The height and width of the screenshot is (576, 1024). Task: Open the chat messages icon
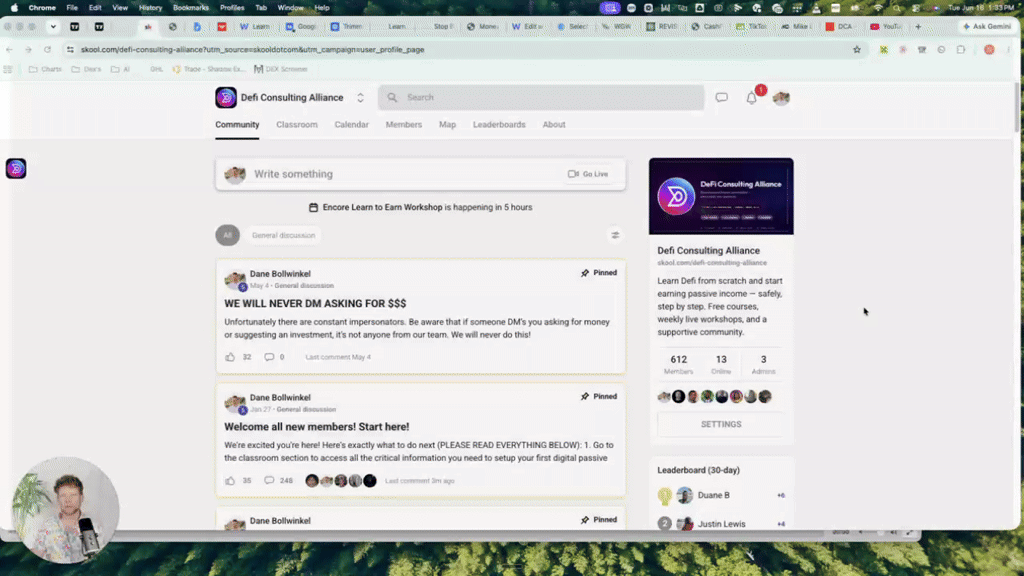coord(721,97)
